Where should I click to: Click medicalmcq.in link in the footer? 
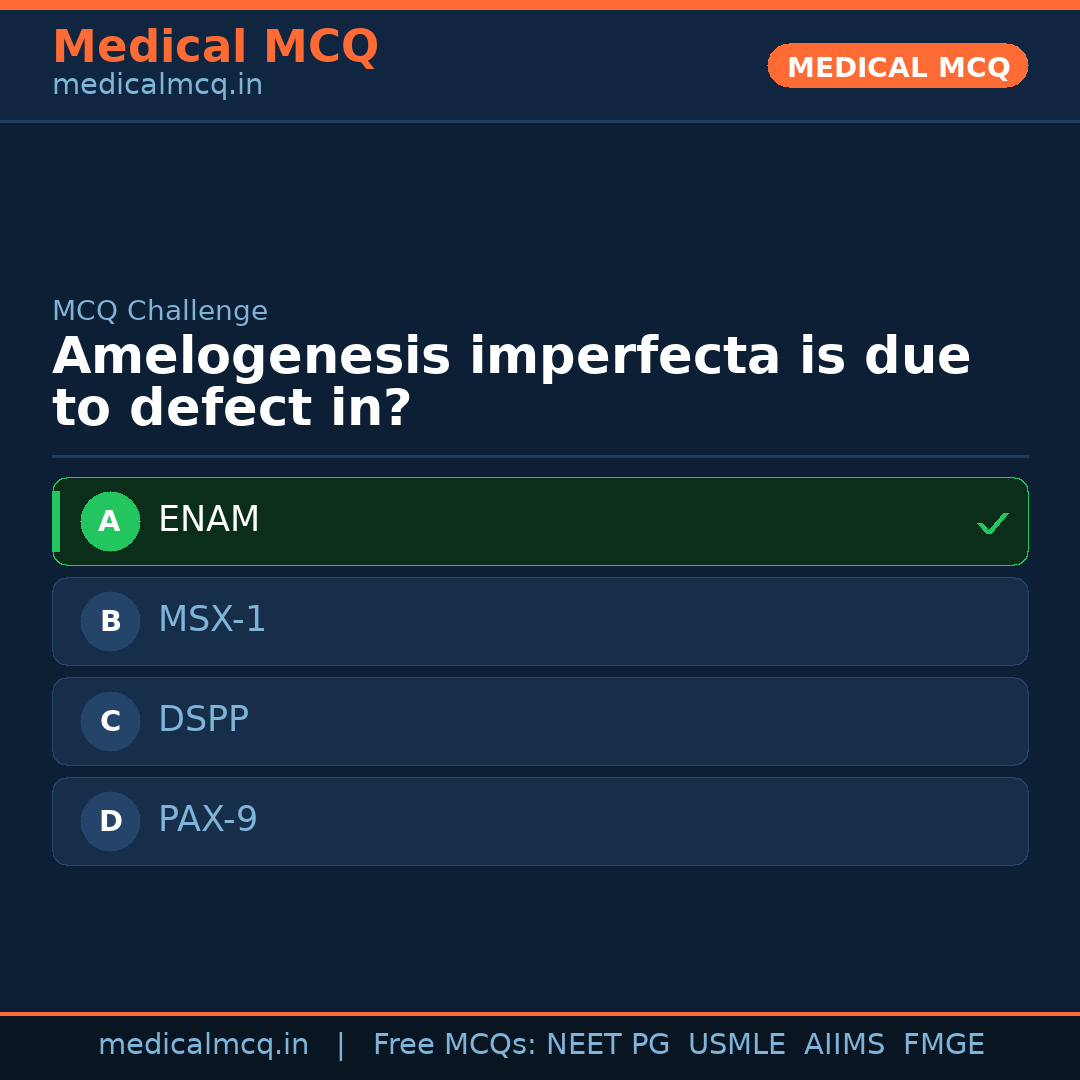(x=203, y=1044)
